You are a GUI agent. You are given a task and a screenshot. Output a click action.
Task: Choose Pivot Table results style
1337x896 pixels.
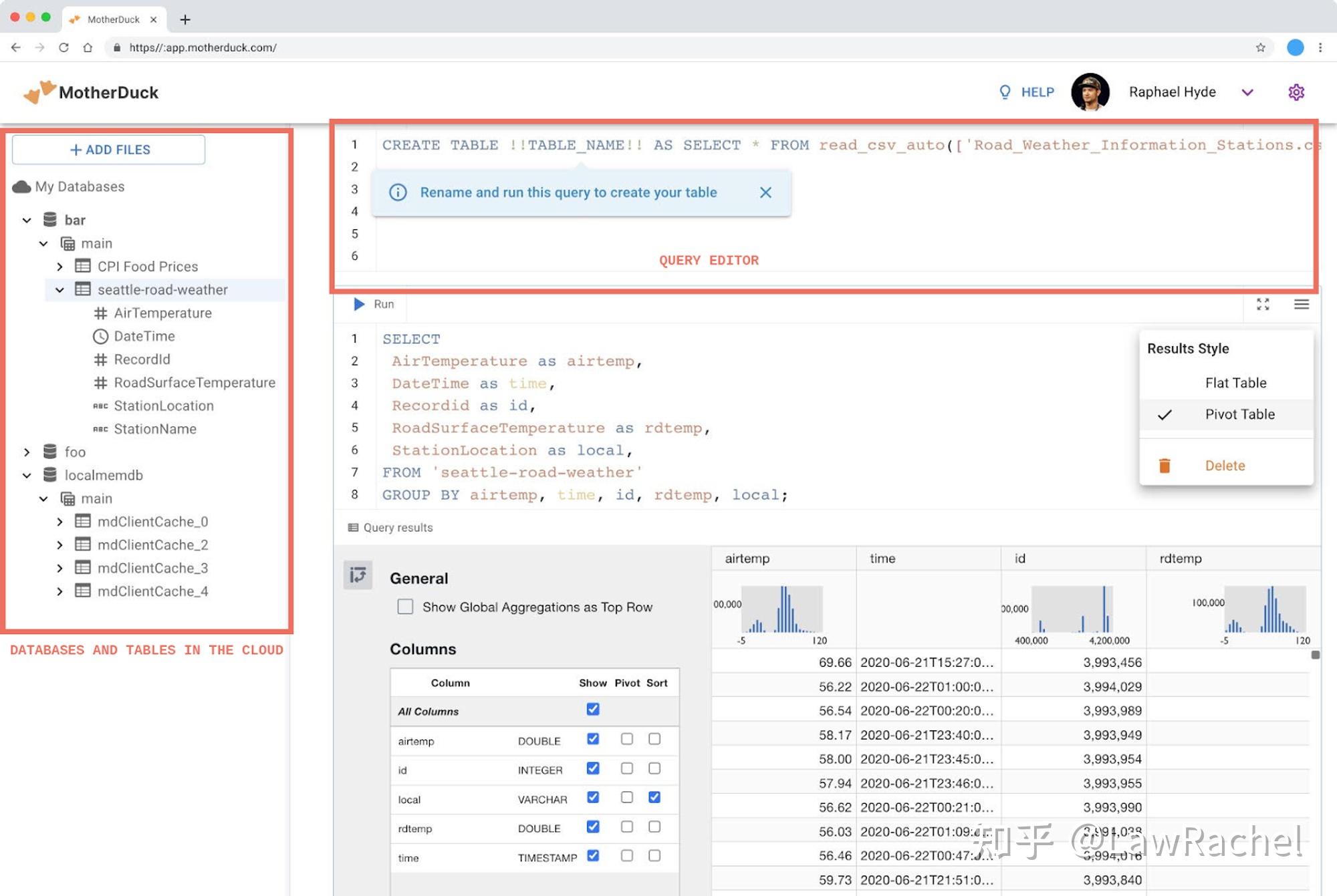click(1239, 414)
